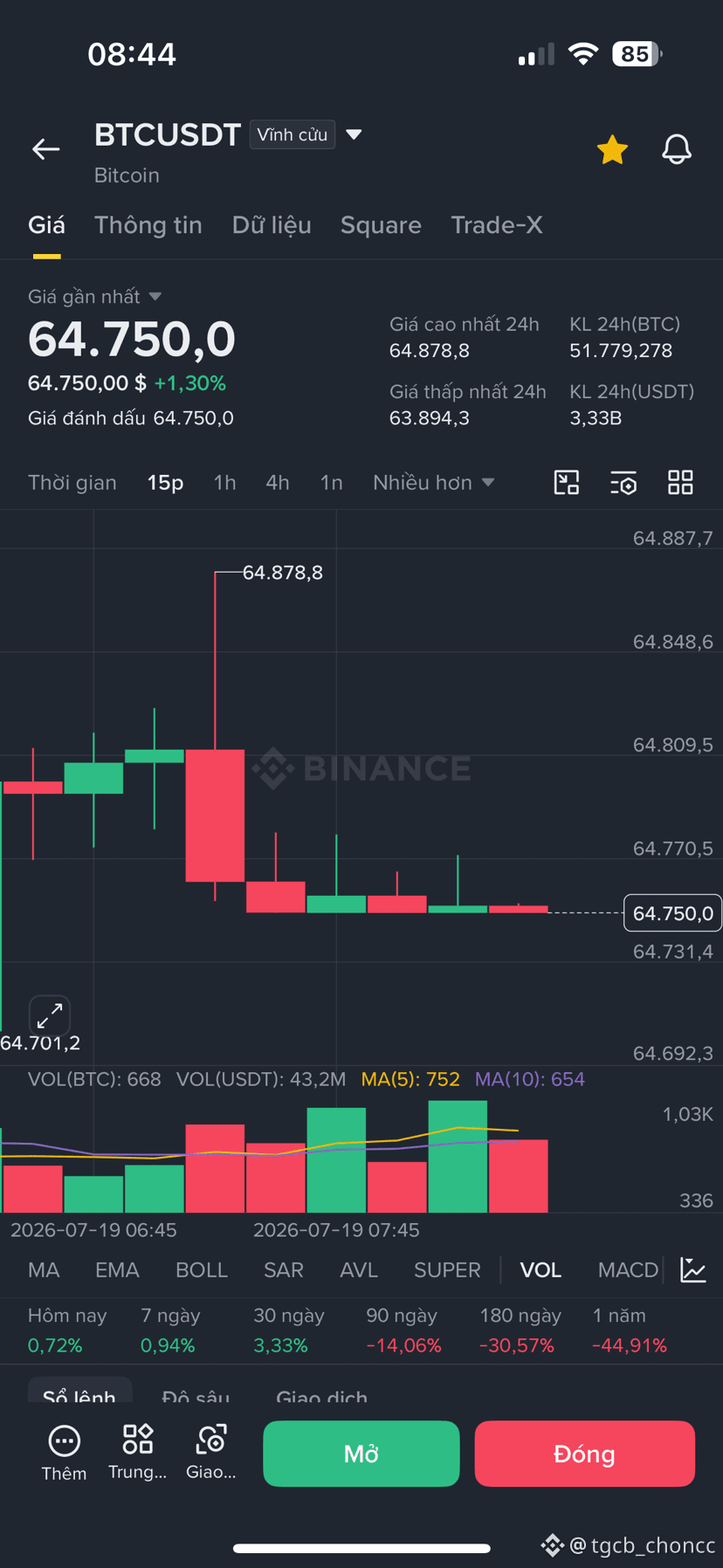
Task: Open the Vĩnh cửu contract type badge
Action: pos(293,134)
